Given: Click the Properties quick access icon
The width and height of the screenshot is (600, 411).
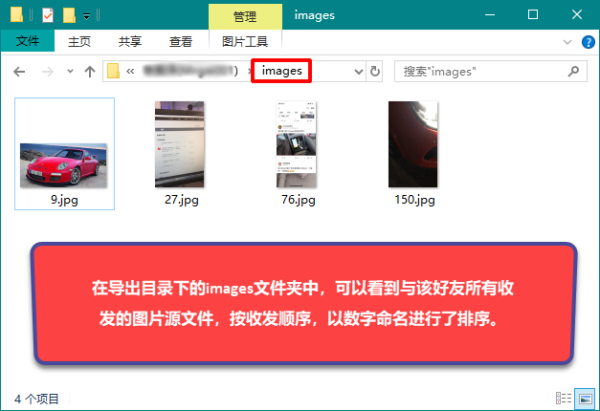Looking at the screenshot, I should [x=47, y=16].
